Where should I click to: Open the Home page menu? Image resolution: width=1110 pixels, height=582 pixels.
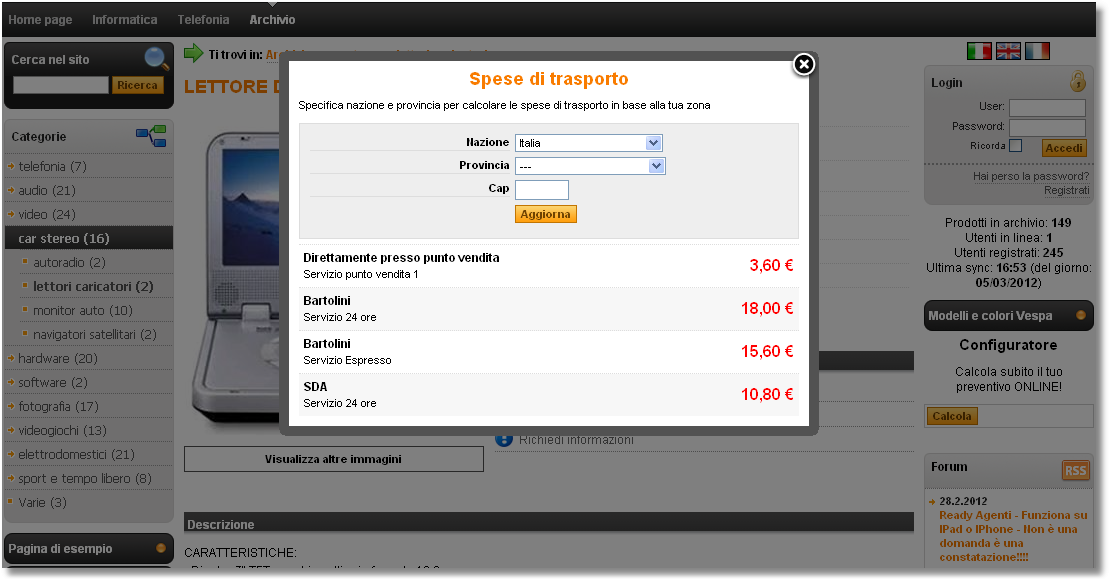[x=40, y=20]
